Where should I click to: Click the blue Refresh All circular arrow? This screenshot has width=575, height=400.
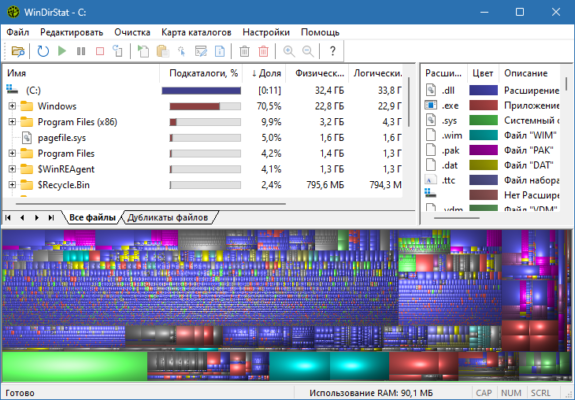(43, 51)
